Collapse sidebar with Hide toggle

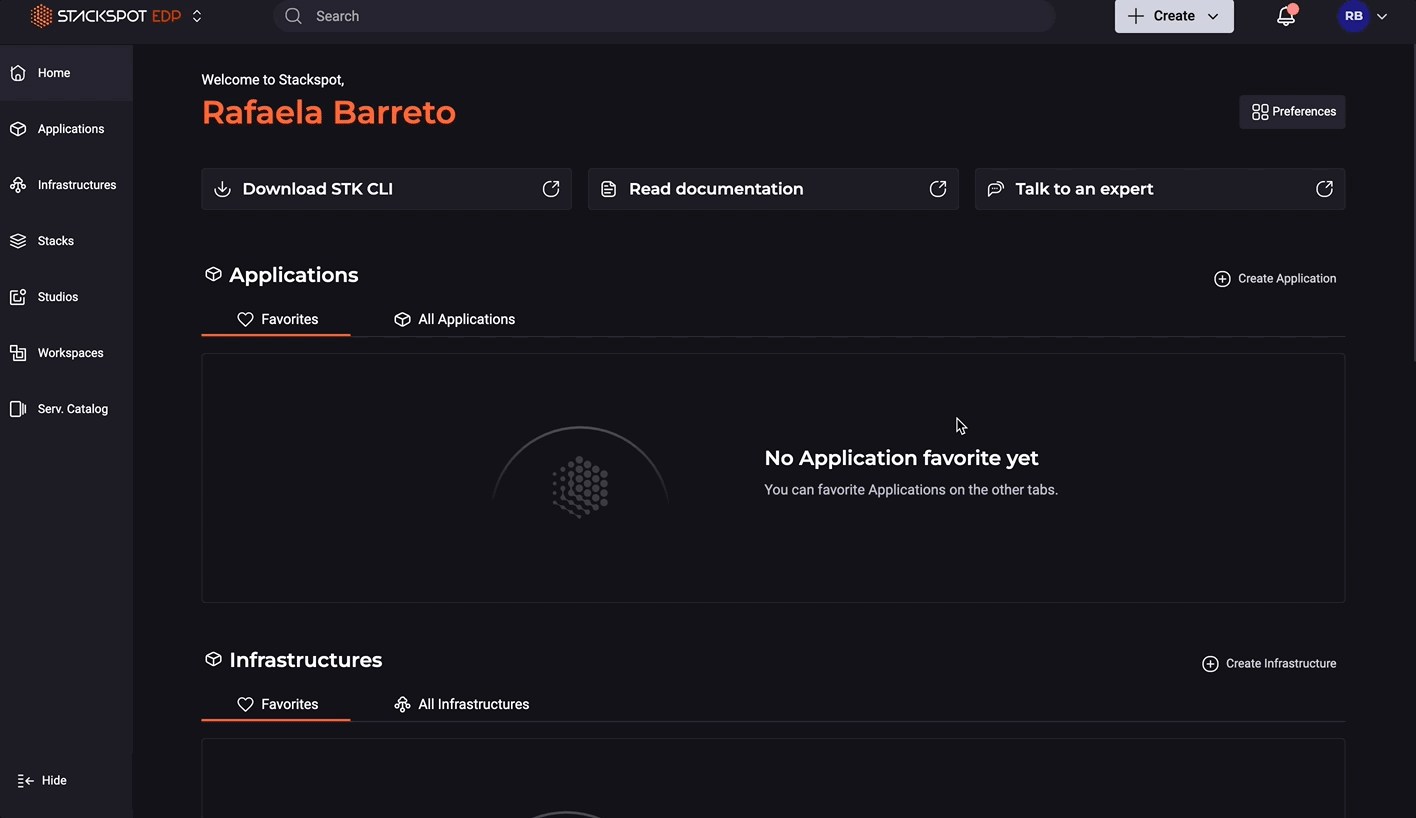point(42,780)
